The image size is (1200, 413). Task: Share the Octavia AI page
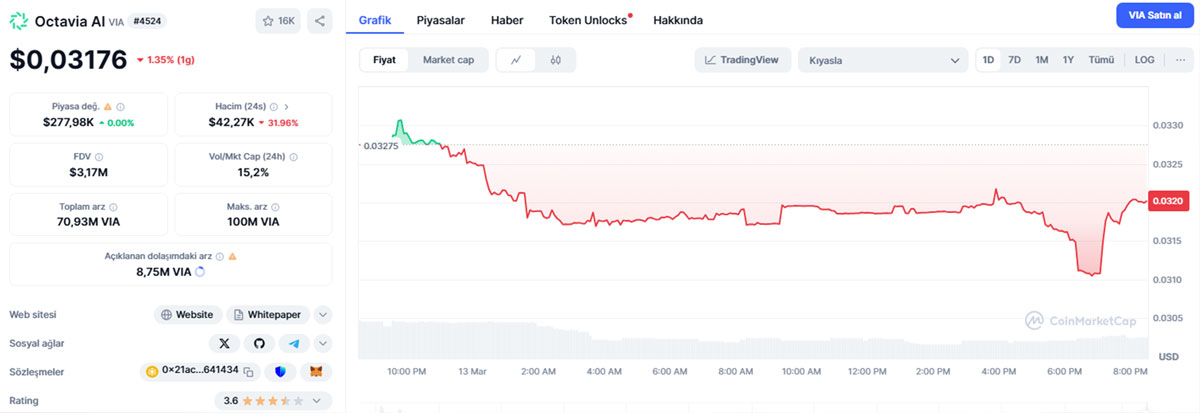click(319, 20)
